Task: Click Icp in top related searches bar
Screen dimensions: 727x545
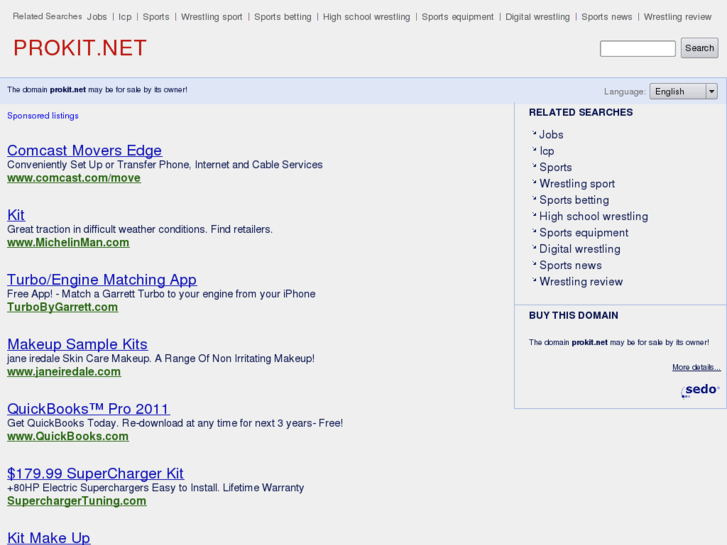Action: point(125,17)
